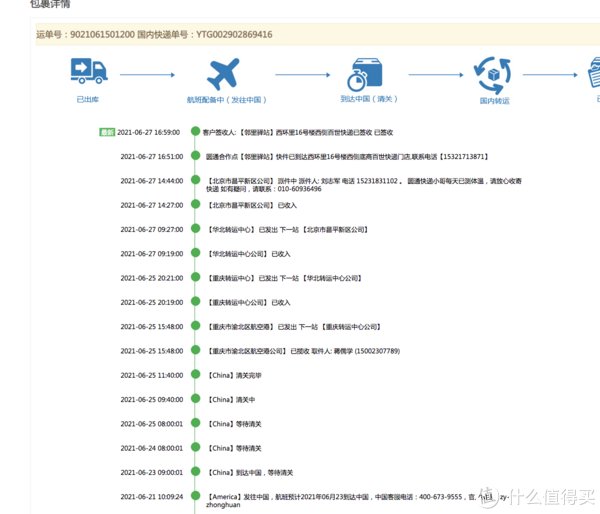Click the 已出库 stage label

(88, 100)
